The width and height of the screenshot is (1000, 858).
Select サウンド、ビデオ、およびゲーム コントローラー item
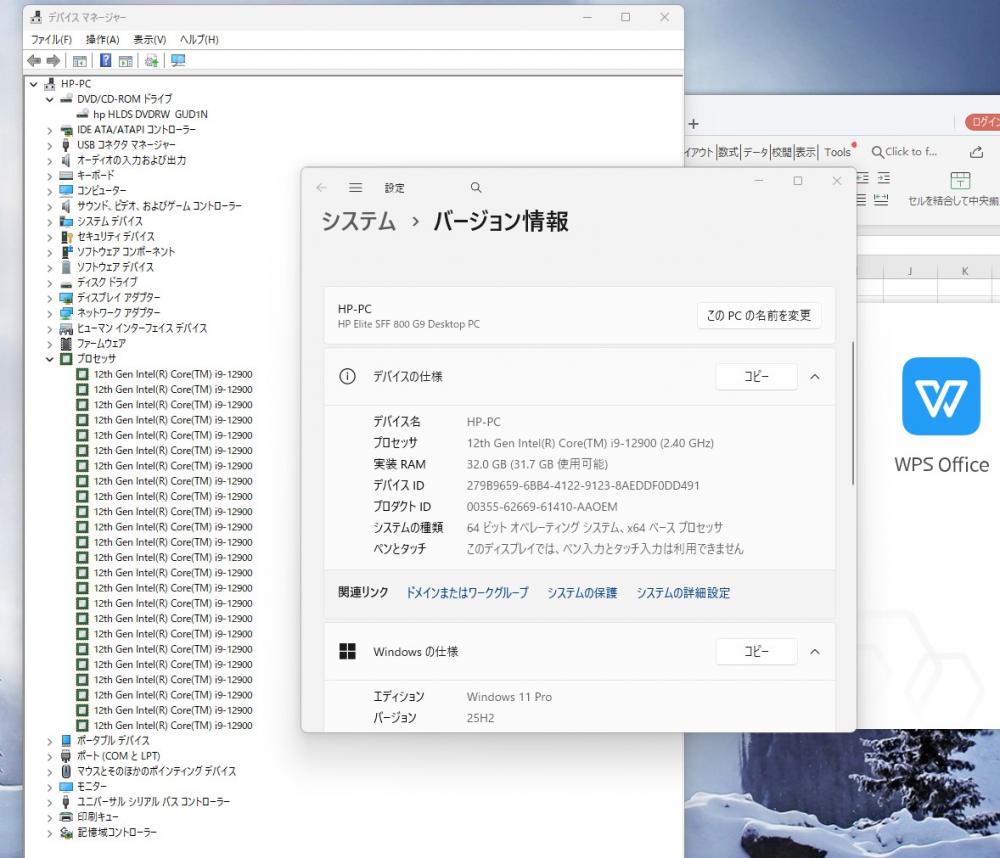click(x=159, y=206)
